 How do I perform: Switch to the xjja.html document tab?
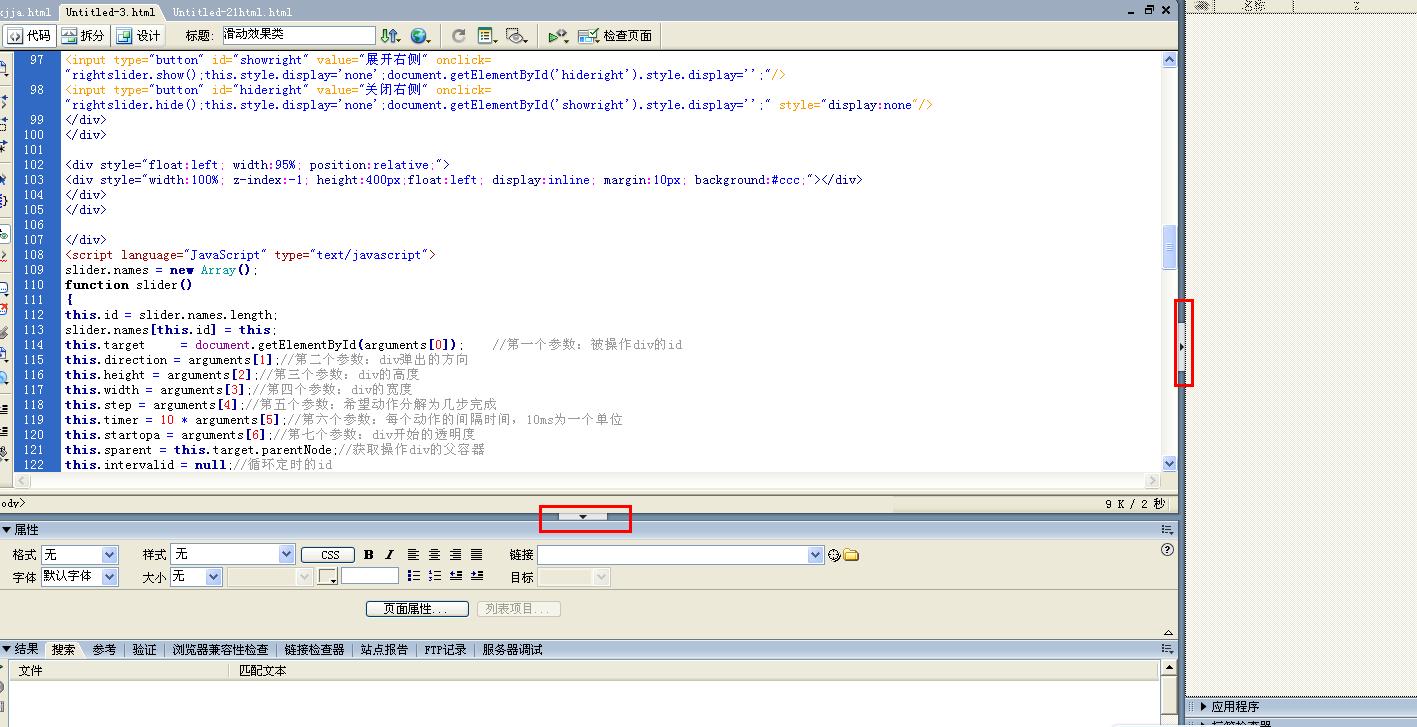click(26, 12)
